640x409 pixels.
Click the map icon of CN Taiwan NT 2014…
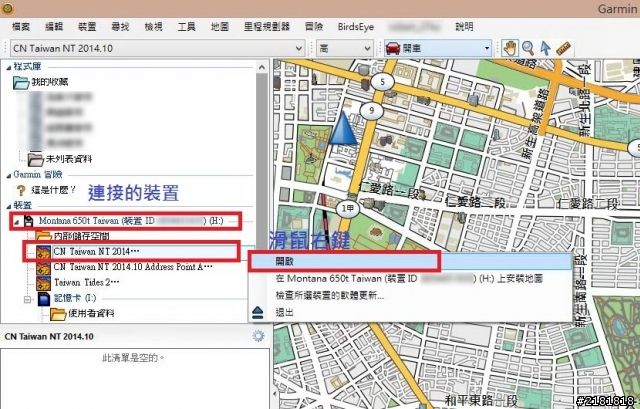(43, 252)
